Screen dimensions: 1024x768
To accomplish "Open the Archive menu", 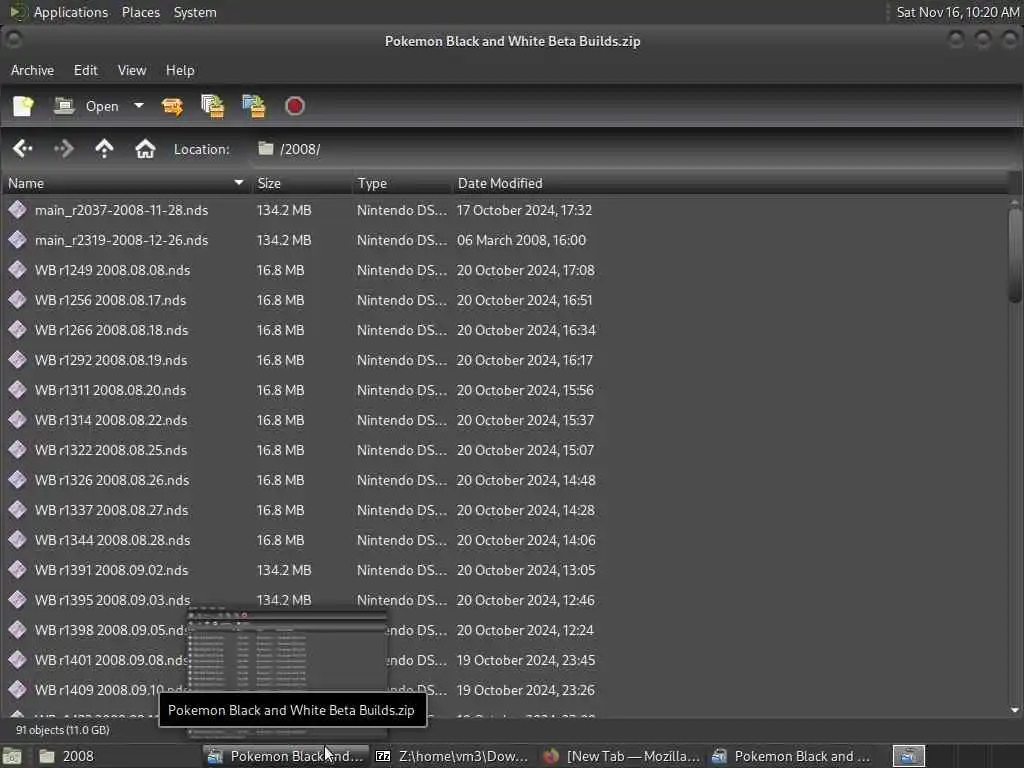I will pos(33,70).
